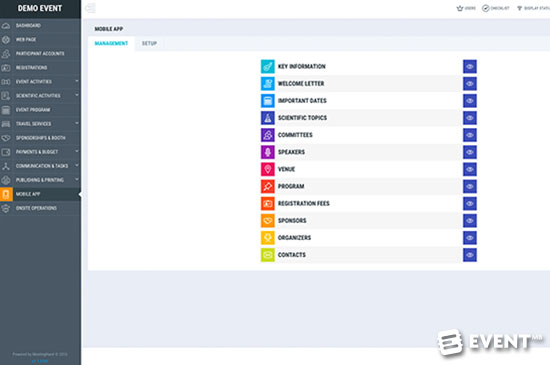Click the version link in sidebar footer
The image size is (550, 365).
coord(40,361)
